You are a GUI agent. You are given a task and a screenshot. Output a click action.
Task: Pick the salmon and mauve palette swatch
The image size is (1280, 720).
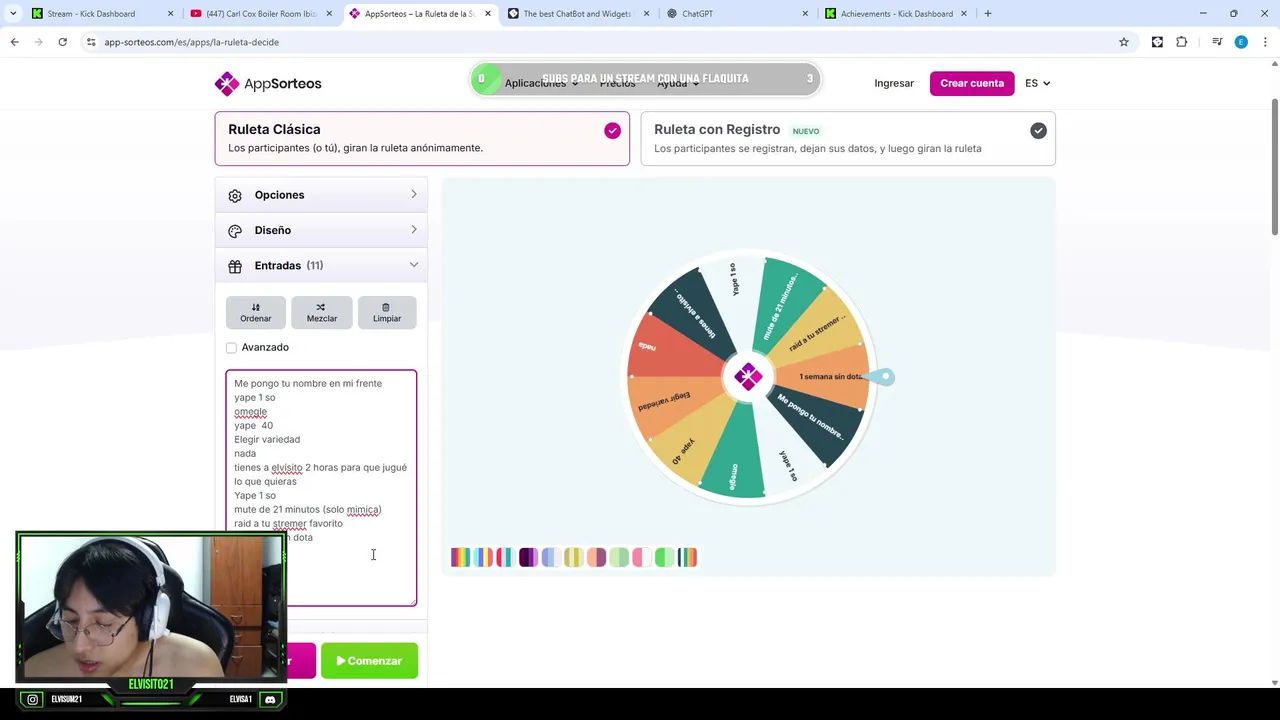click(596, 557)
